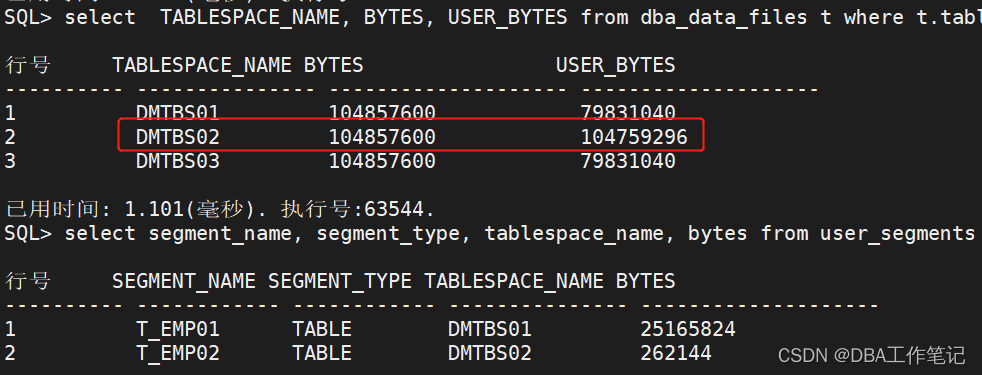Click the BYTES value 104857600 for DMTBS01
The image size is (982, 375).
click(382, 113)
